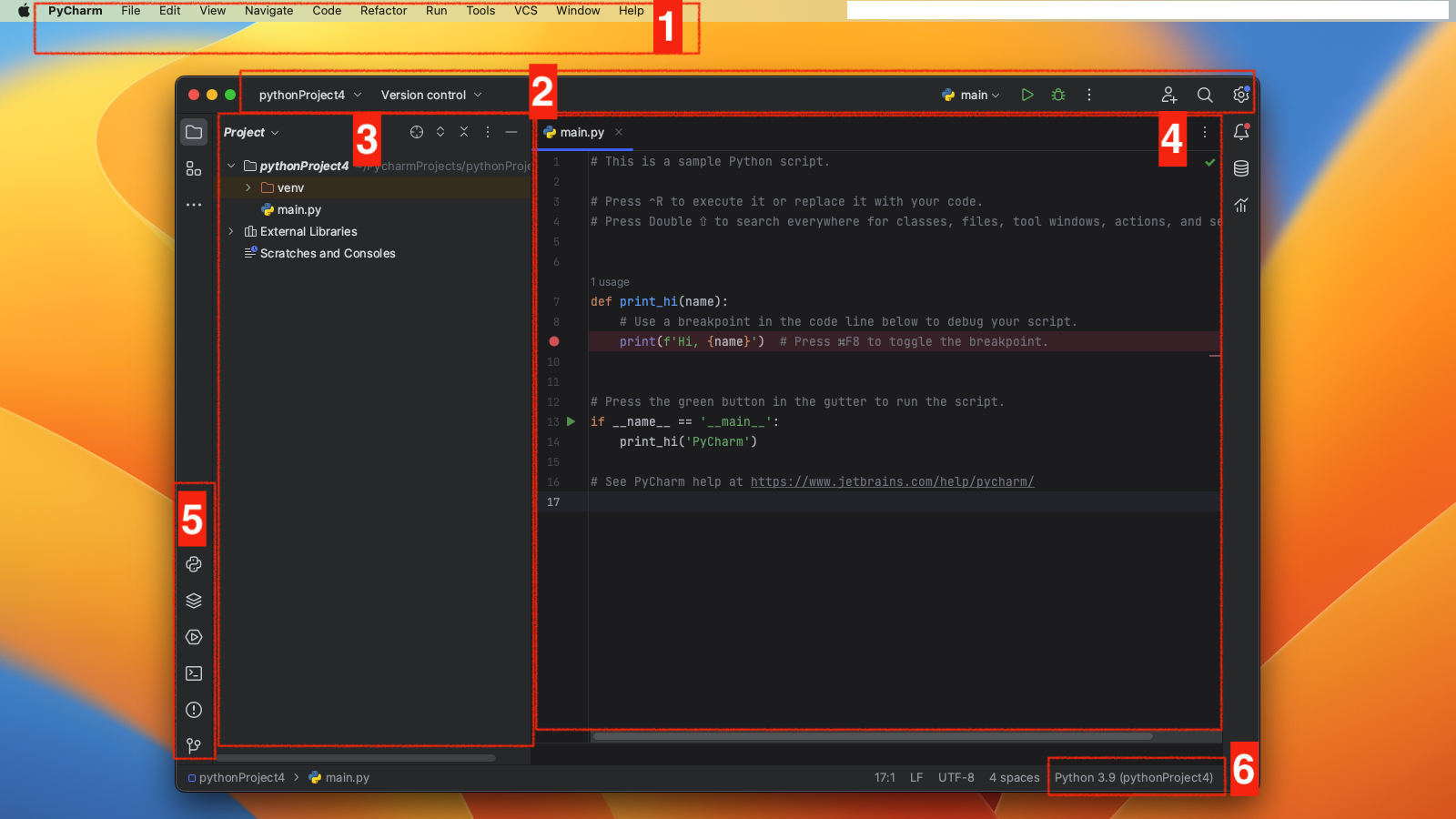Open Search Everywhere magnifier
1456x819 pixels.
pyautogui.click(x=1205, y=95)
